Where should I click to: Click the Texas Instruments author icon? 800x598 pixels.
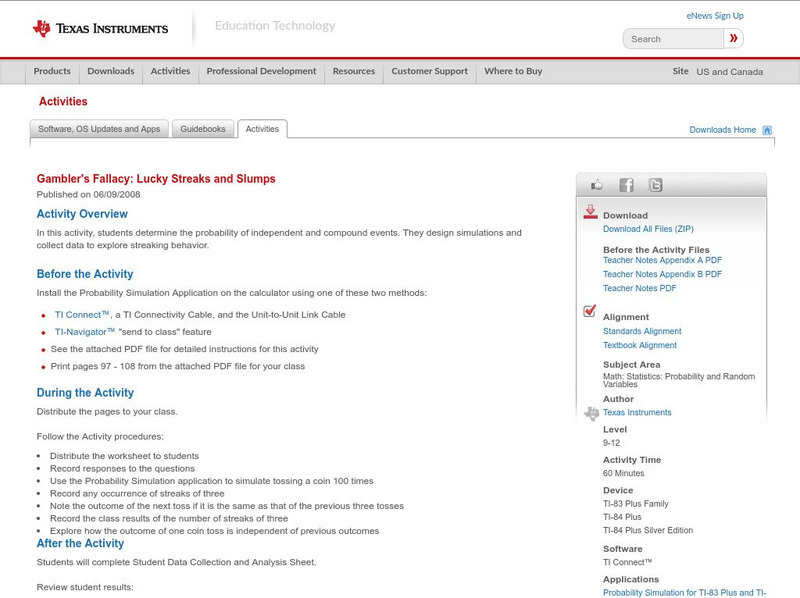click(590, 412)
